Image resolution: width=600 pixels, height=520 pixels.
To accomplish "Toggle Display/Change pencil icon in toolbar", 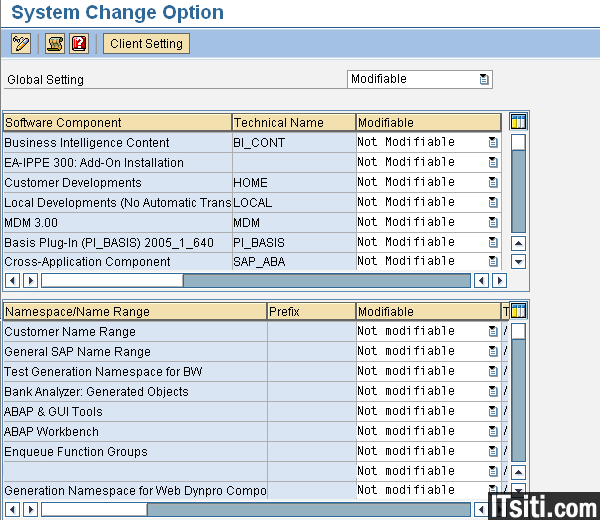I will (x=21, y=44).
